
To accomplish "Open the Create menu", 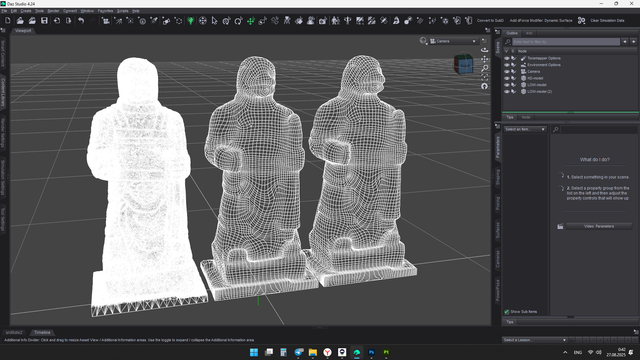I will pos(26,11).
